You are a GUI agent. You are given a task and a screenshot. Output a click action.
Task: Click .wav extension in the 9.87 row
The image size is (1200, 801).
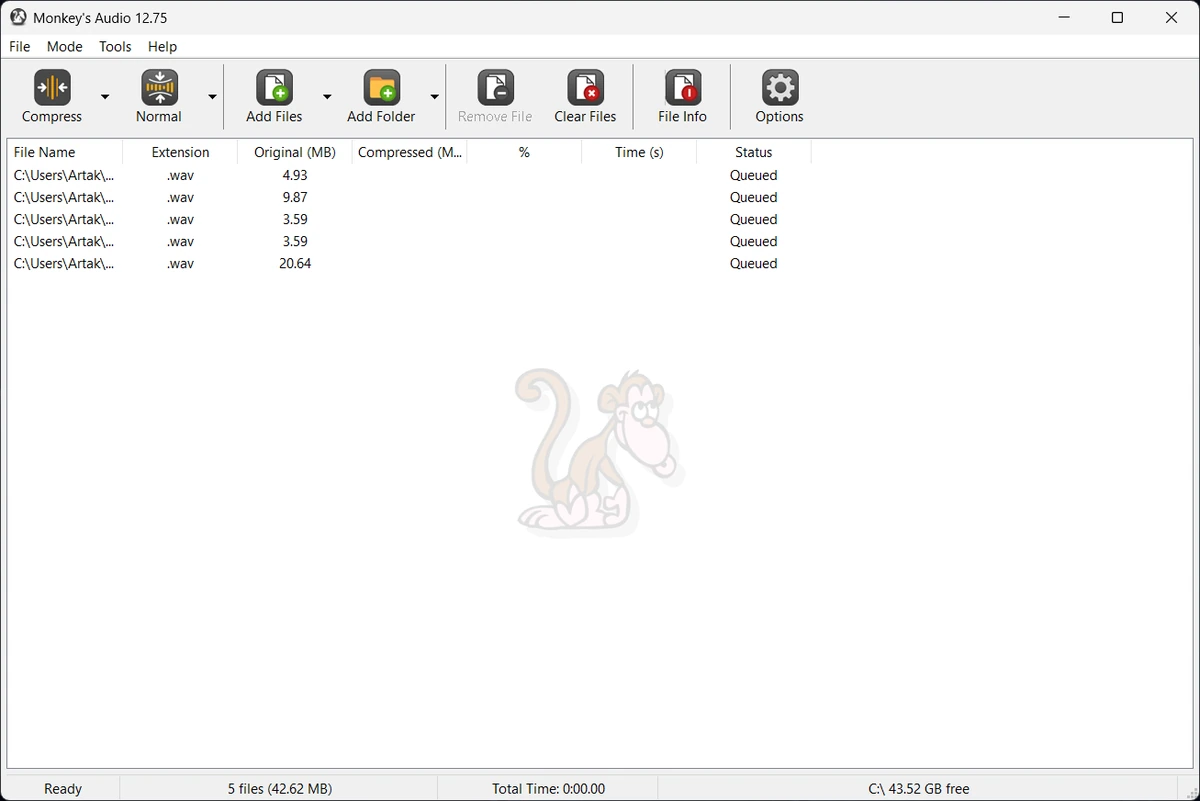click(181, 197)
